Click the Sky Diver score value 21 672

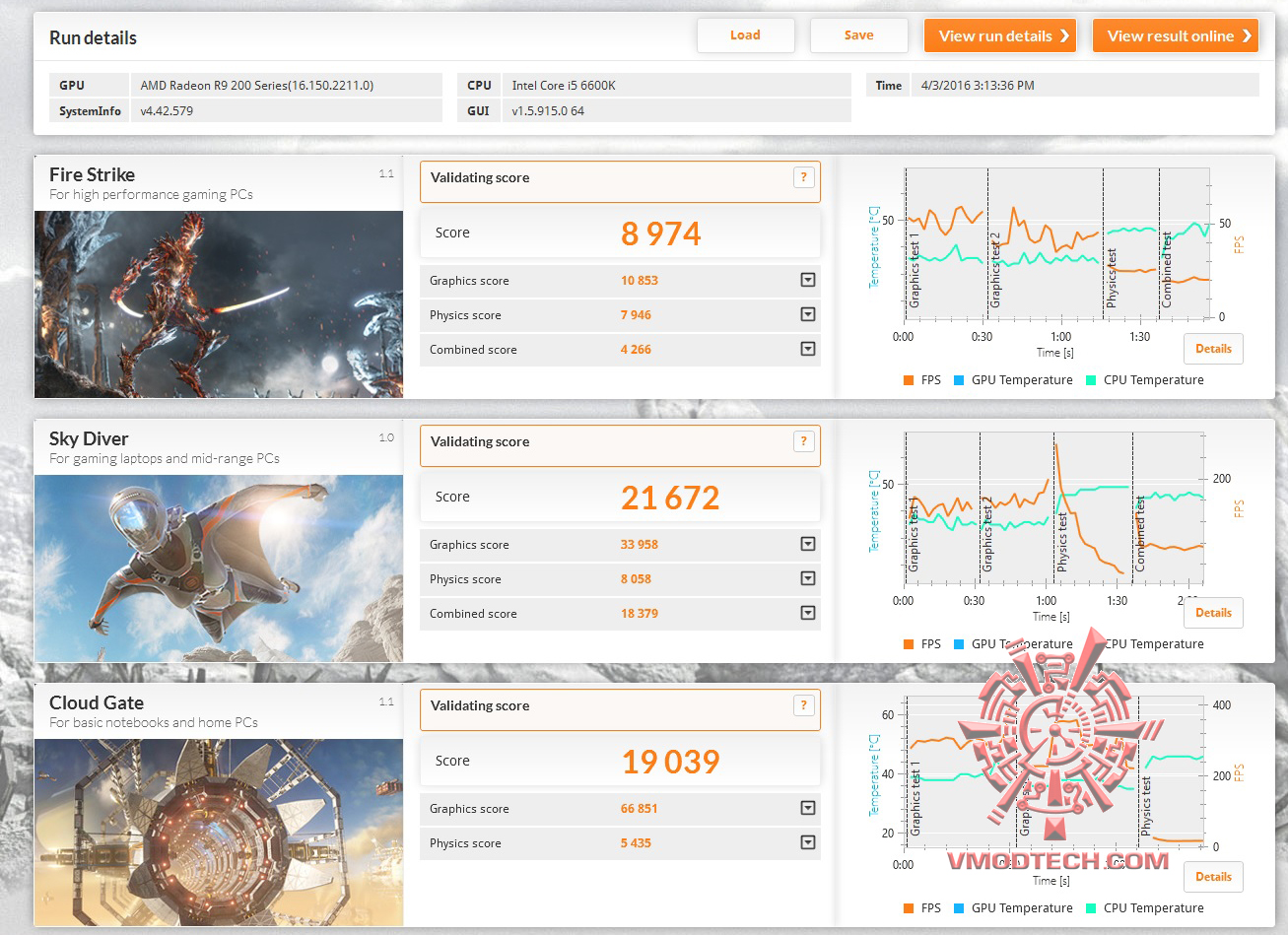pos(670,498)
